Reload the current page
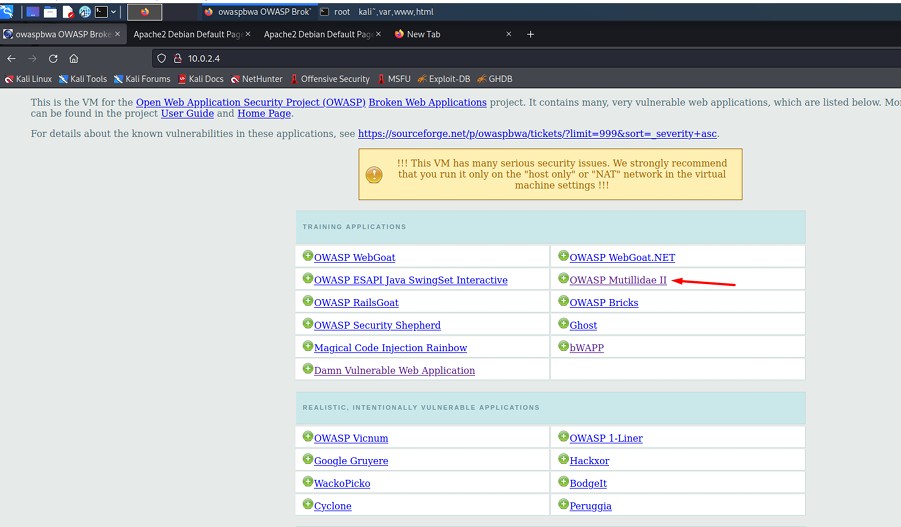This screenshot has width=901, height=527. [x=53, y=59]
